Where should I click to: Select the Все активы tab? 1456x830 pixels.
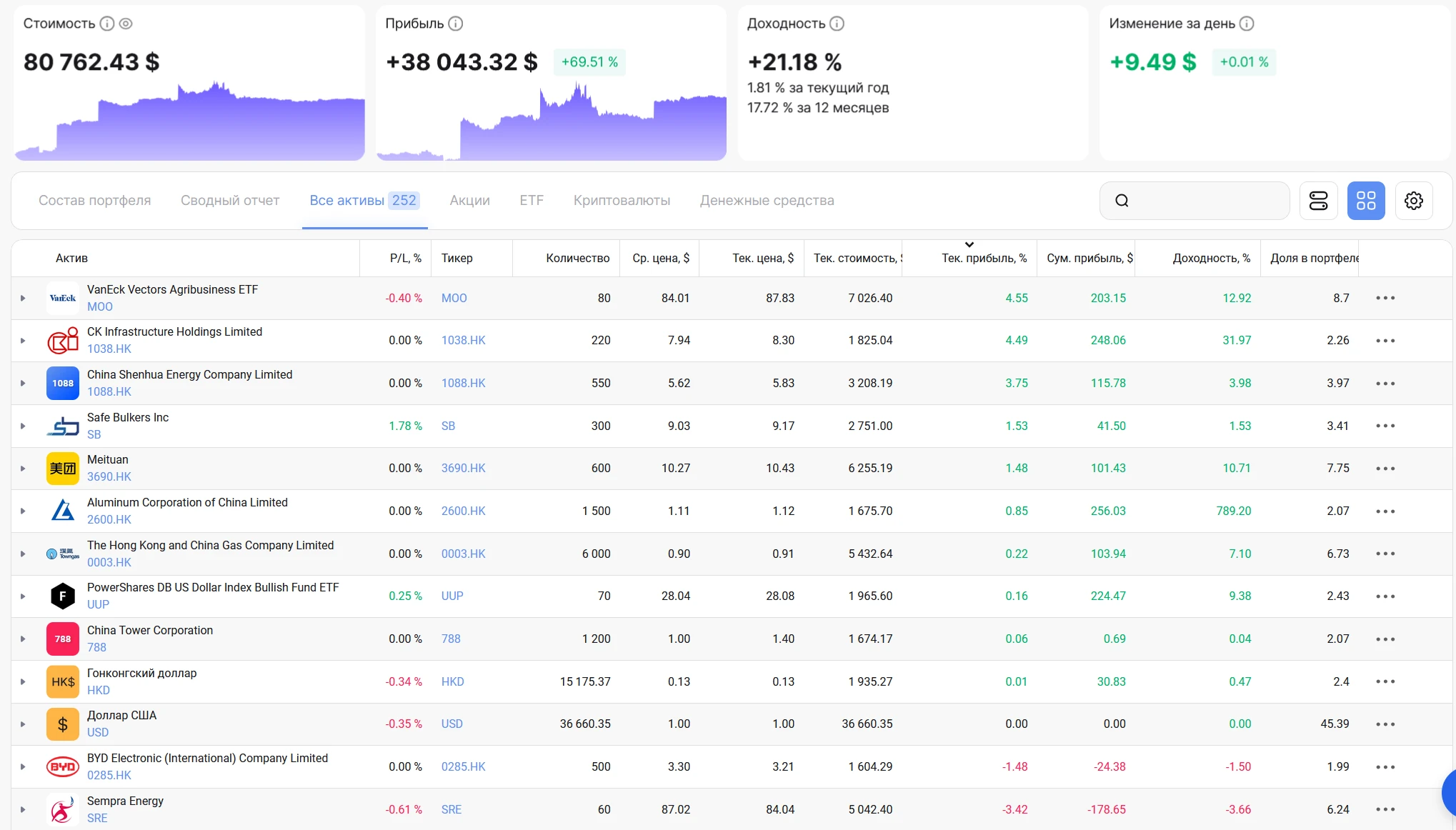[x=364, y=201]
